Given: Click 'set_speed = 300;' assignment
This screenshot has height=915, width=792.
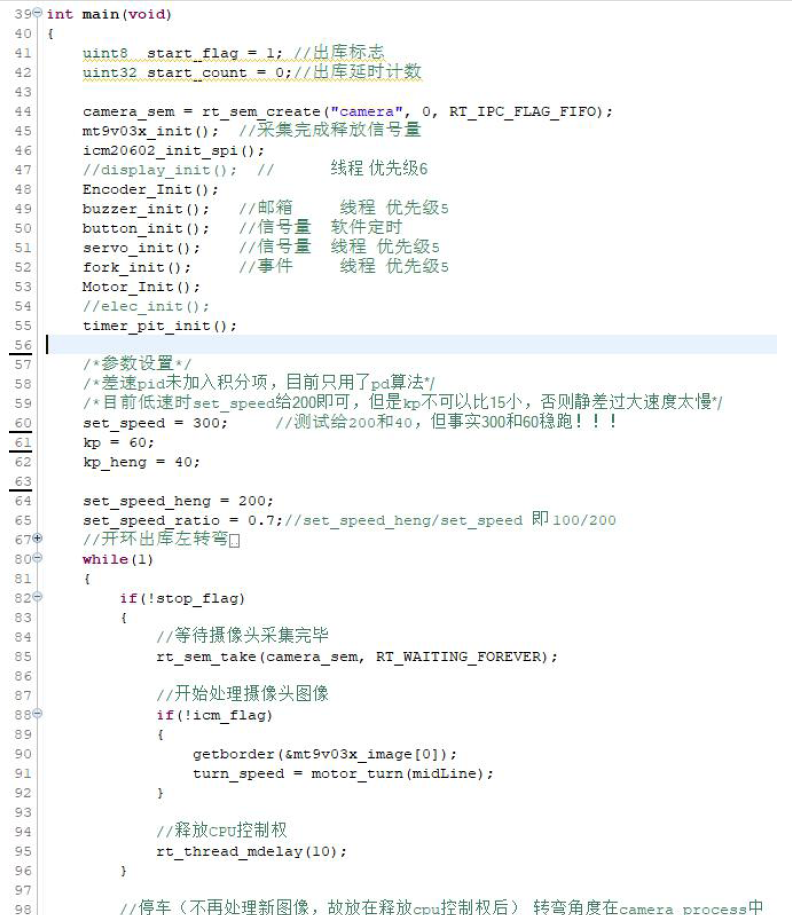Looking at the screenshot, I should pos(155,423).
